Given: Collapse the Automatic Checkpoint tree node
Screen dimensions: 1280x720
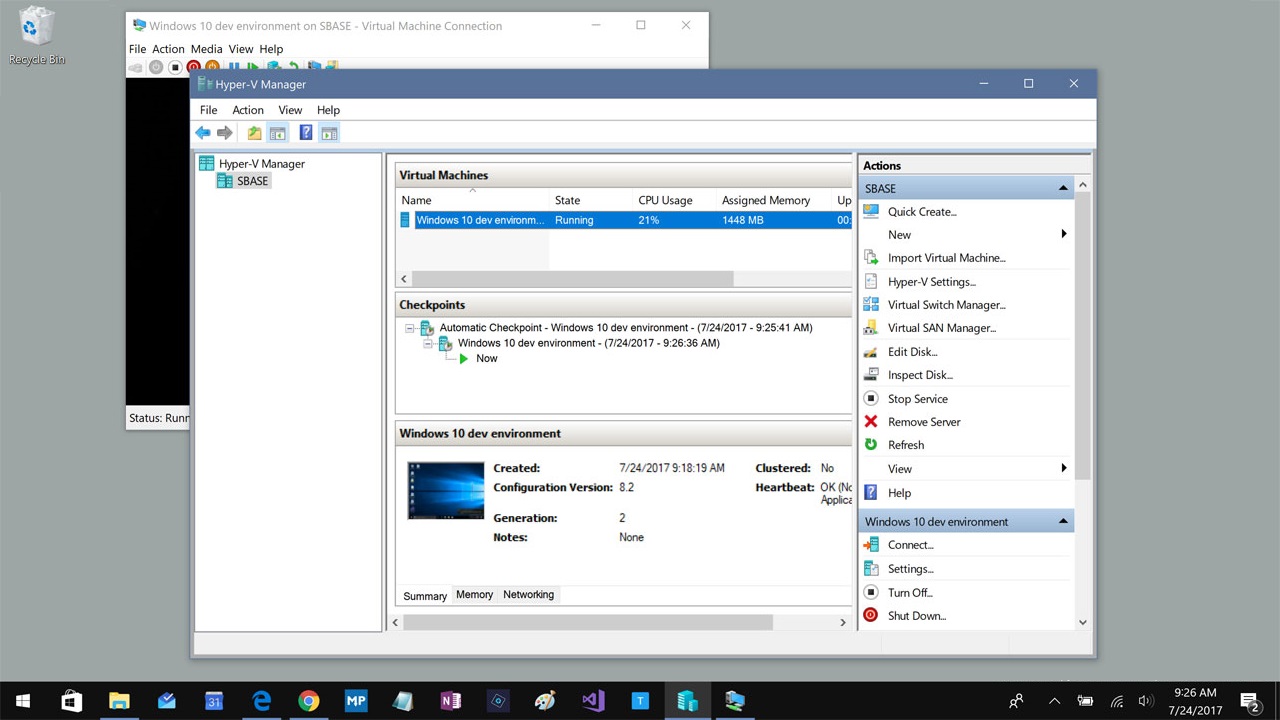Looking at the screenshot, I should [x=409, y=327].
